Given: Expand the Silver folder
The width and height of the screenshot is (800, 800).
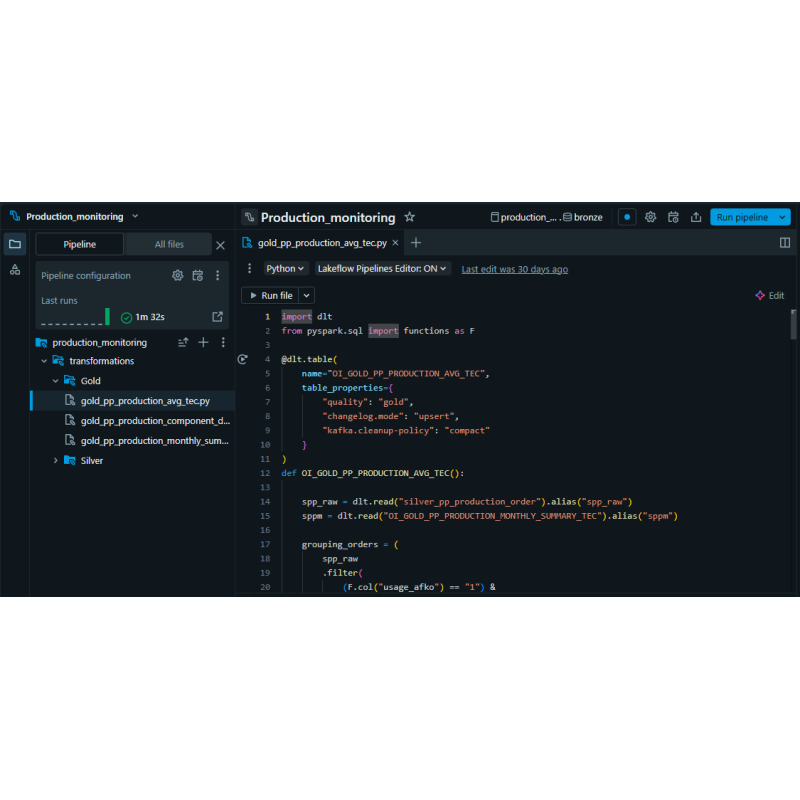Looking at the screenshot, I should tap(56, 461).
